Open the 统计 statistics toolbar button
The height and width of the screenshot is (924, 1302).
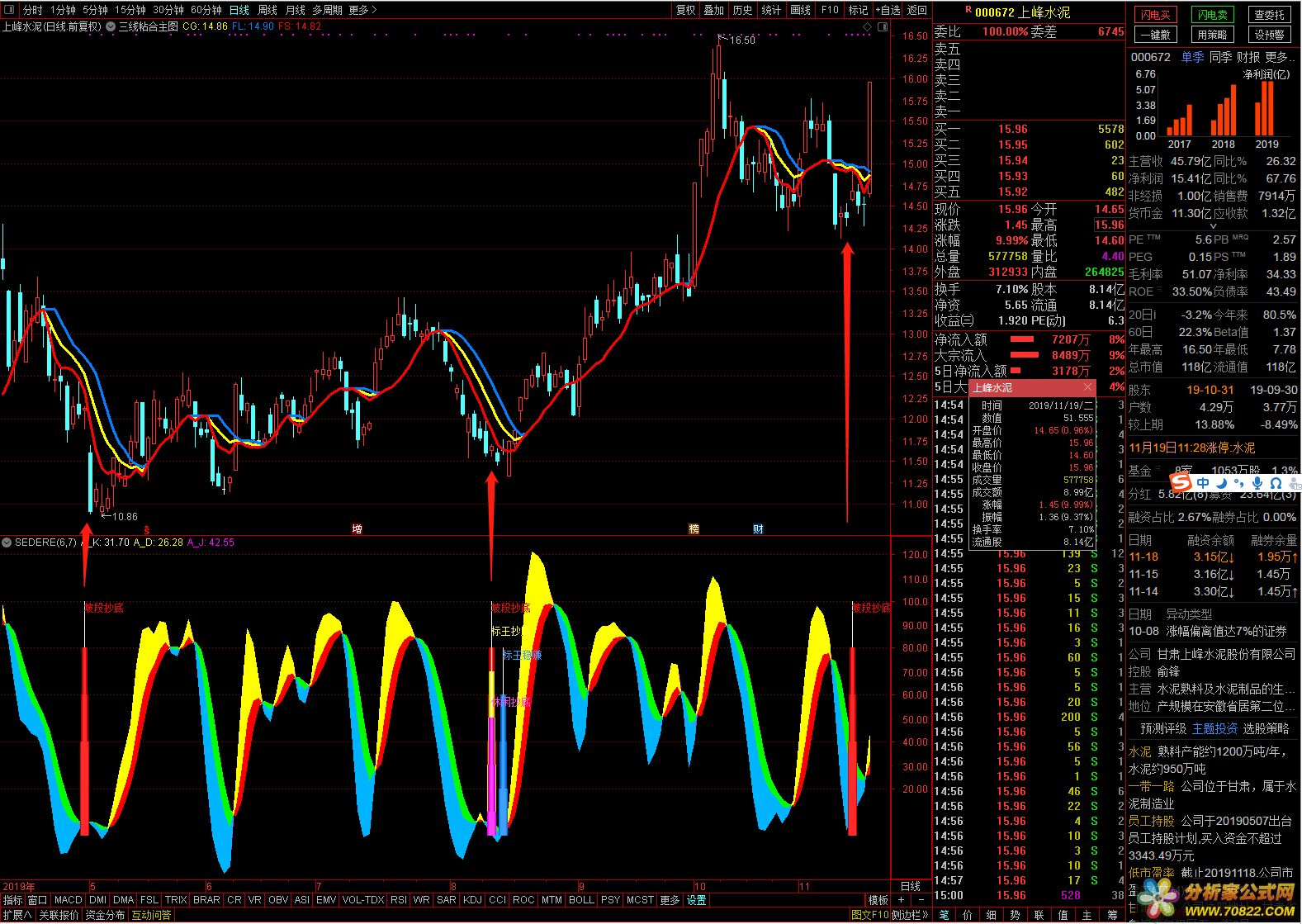tap(771, 10)
